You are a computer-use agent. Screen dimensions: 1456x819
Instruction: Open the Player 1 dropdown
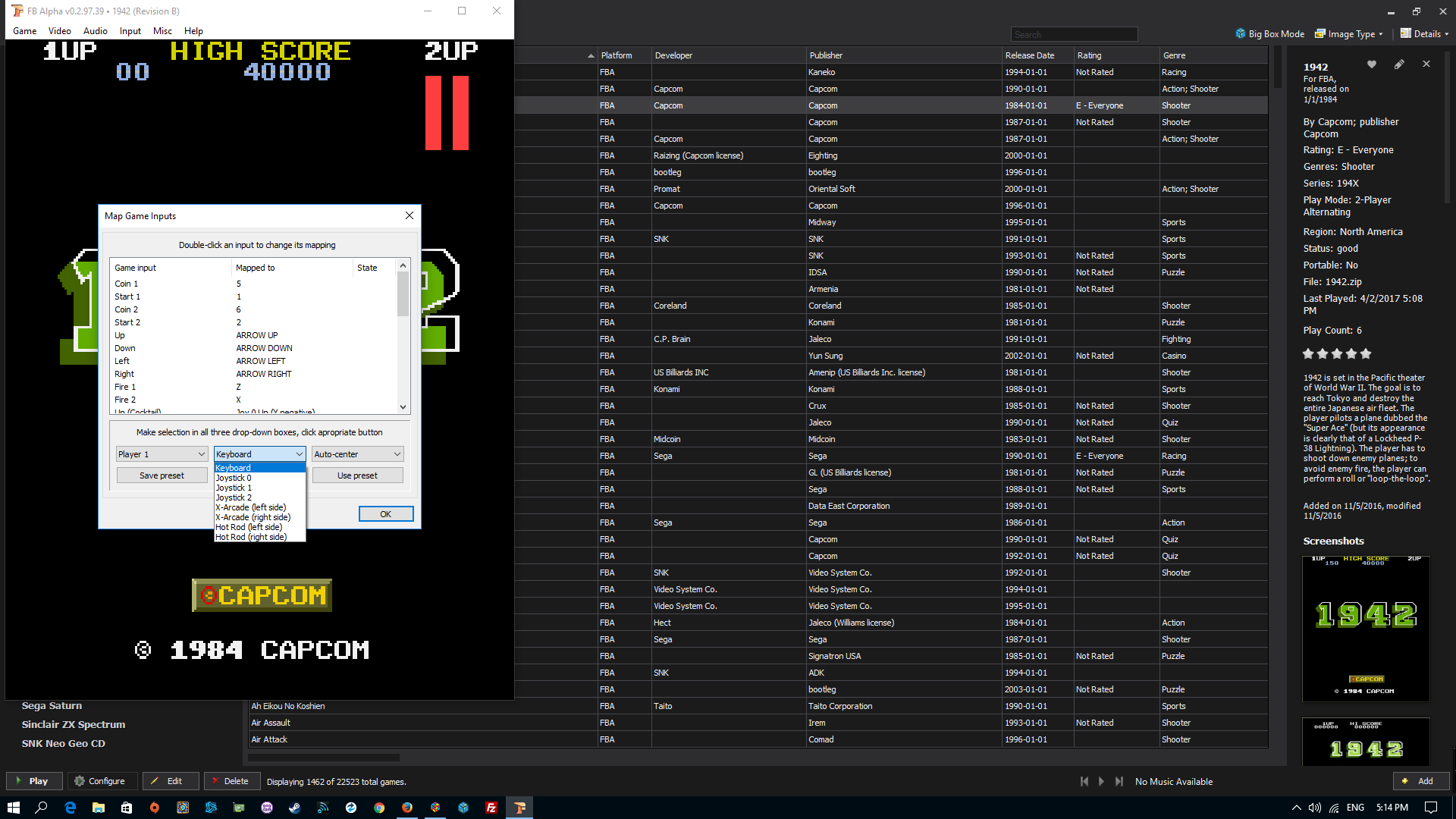162,454
